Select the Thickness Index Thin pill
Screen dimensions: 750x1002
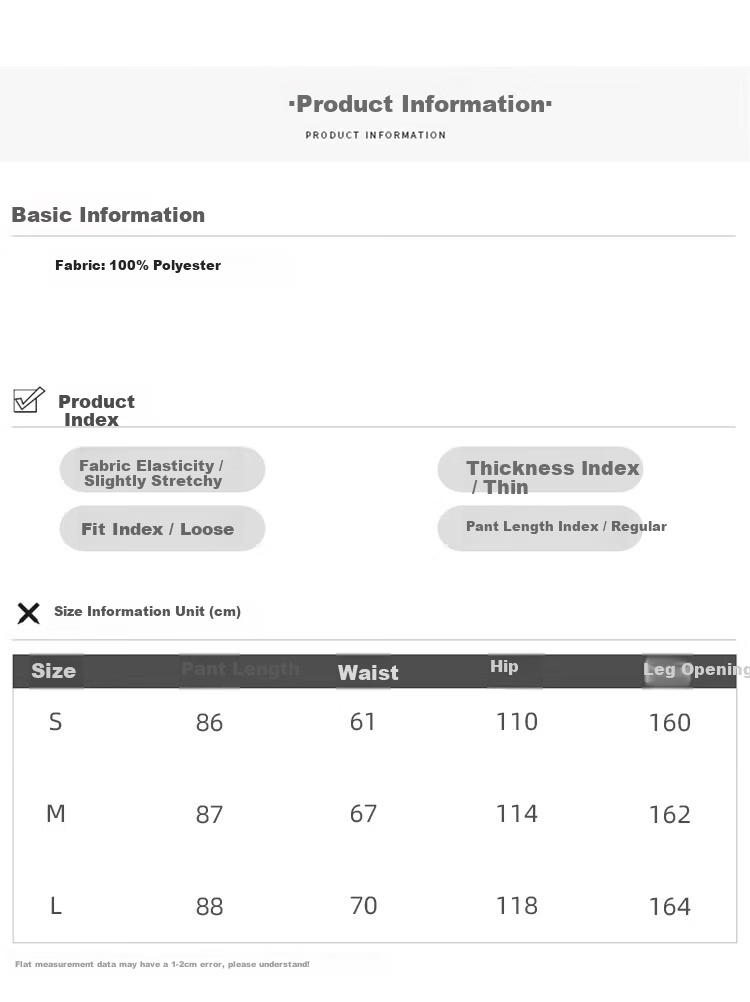540,470
